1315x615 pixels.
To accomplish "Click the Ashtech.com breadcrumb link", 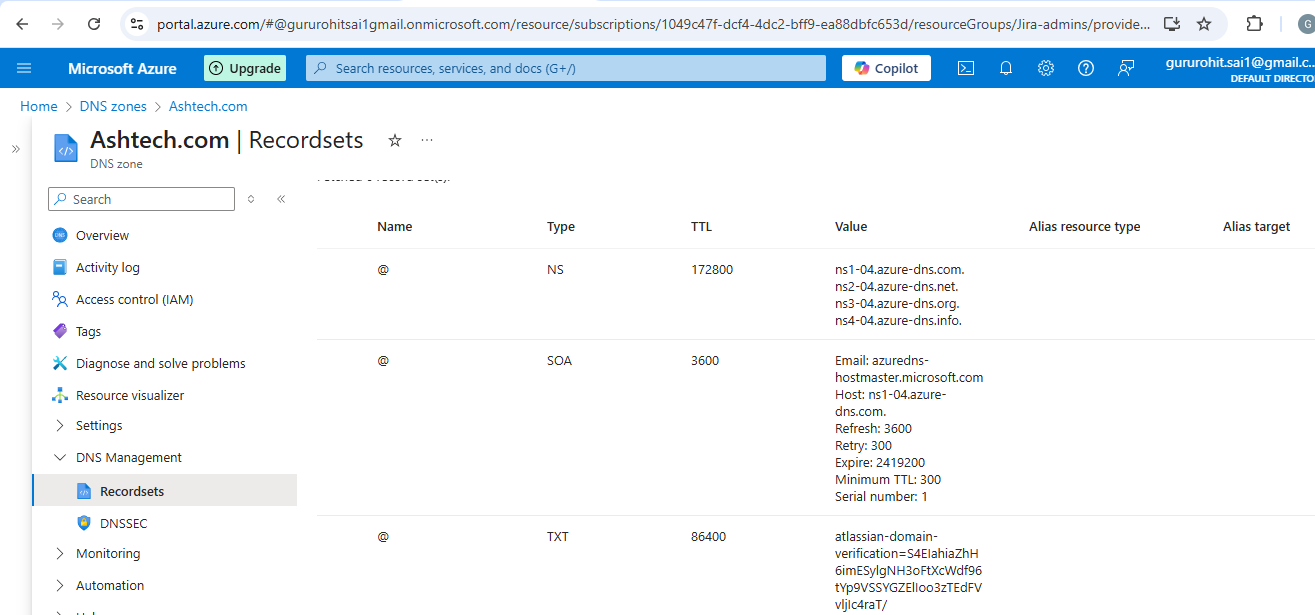I will point(208,106).
